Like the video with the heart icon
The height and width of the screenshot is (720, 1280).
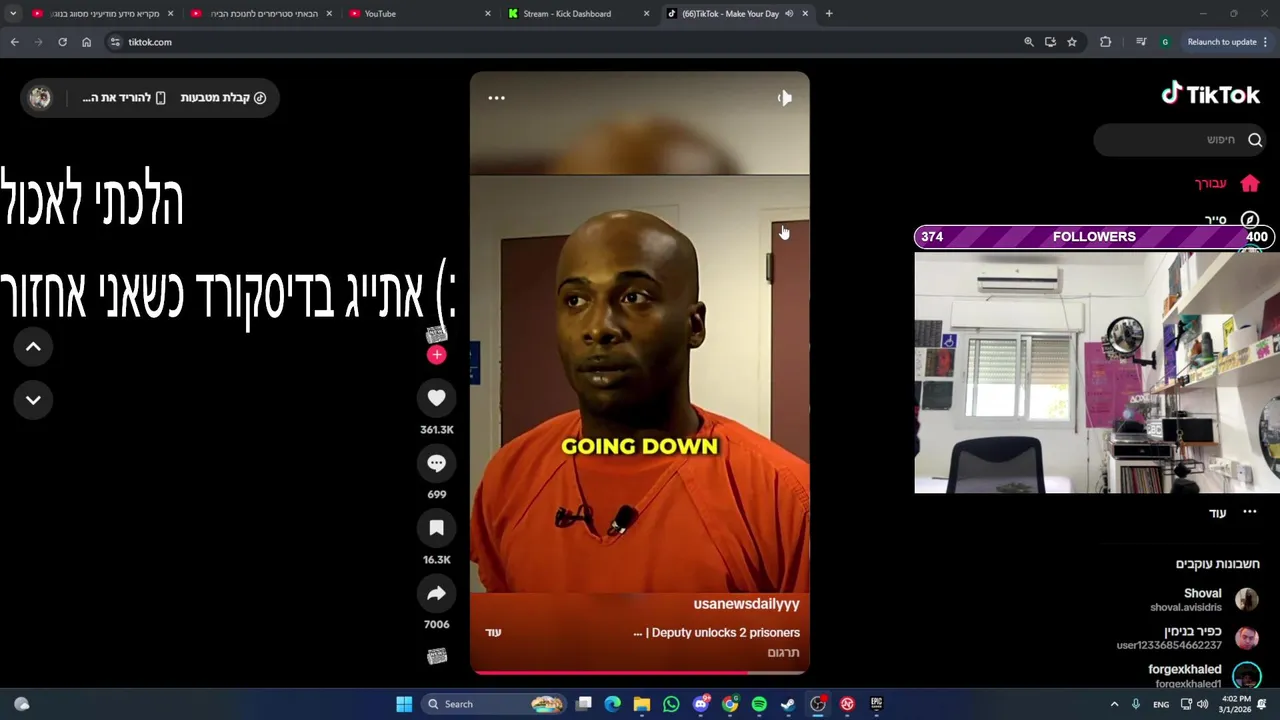coord(436,398)
